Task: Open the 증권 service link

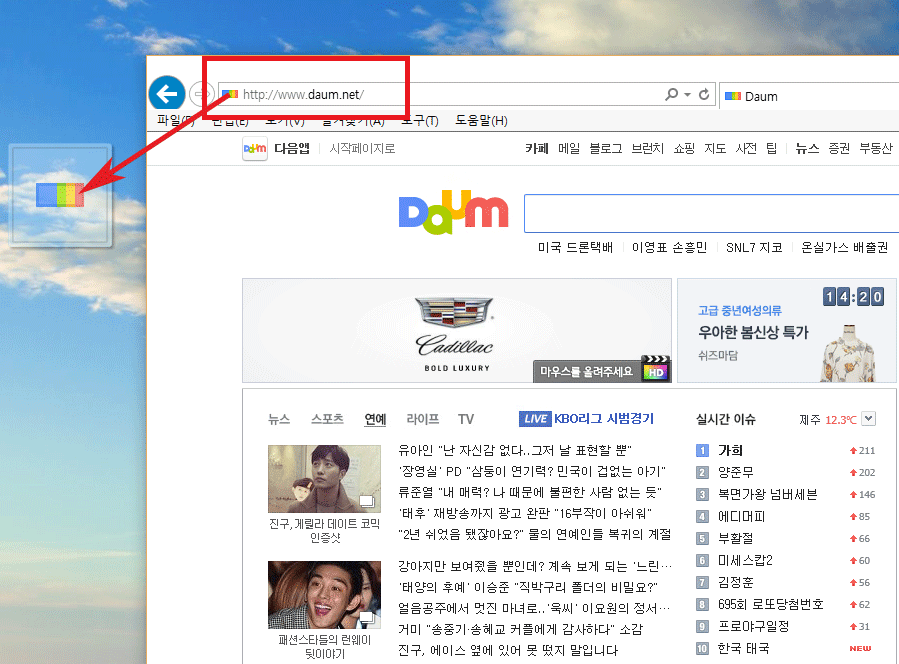Action: [839, 149]
